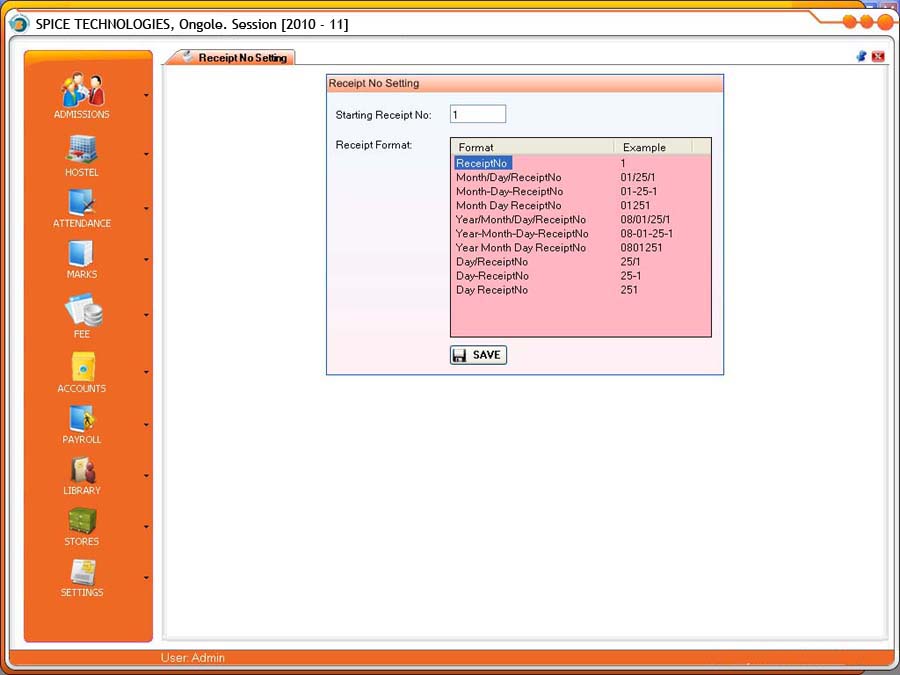Open the Library module icon
This screenshot has height=675, width=900.
[x=82, y=470]
